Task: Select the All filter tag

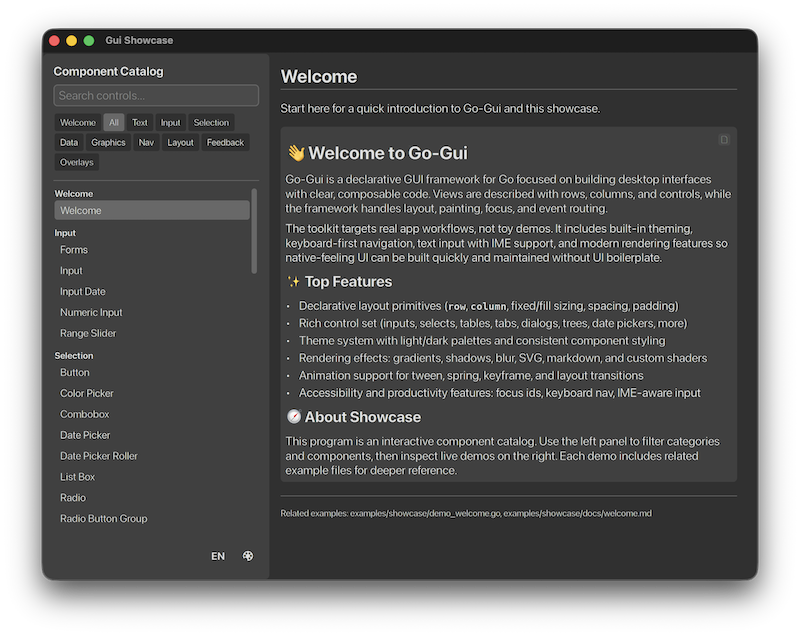Action: [113, 122]
